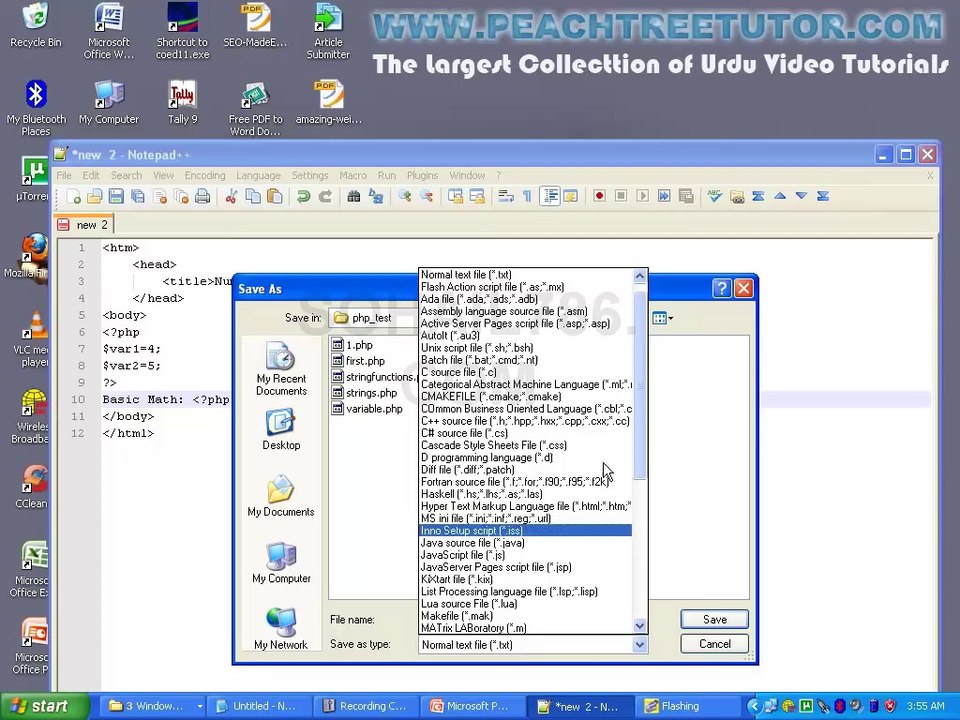Click the Playback macro icon
This screenshot has width=960, height=720.
pos(642,197)
